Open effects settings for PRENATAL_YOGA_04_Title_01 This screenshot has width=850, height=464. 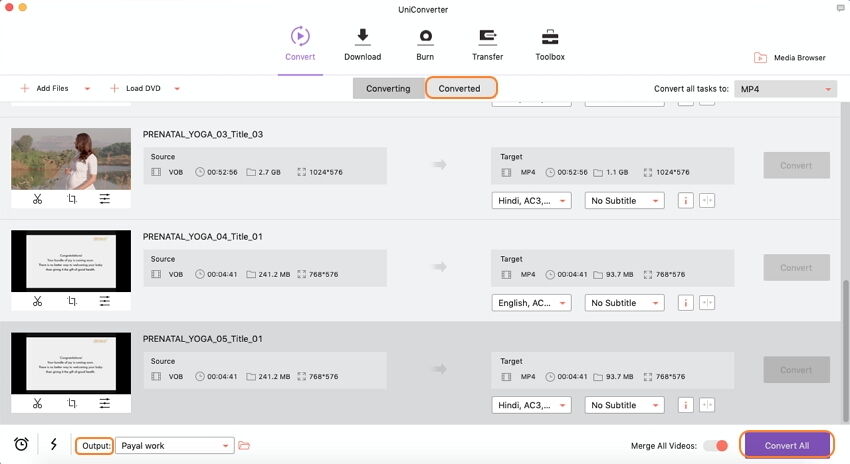click(105, 301)
